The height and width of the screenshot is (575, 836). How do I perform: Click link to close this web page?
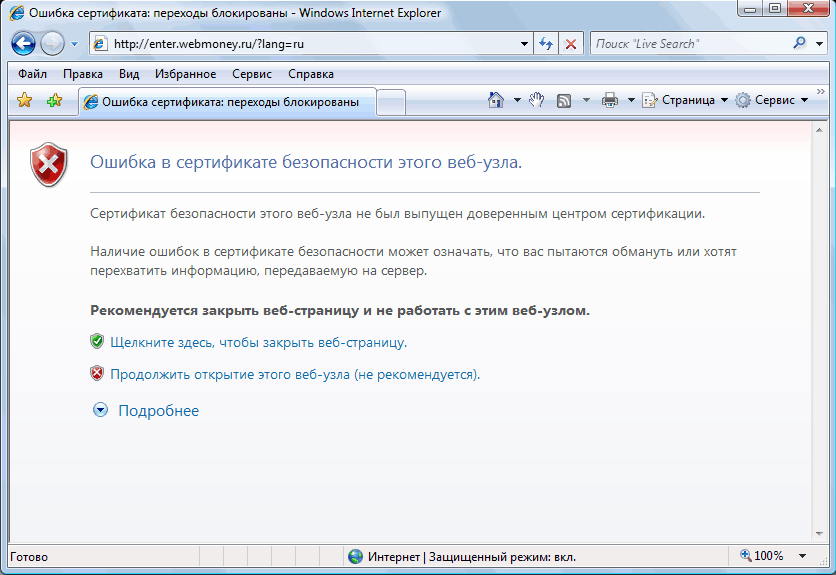[x=258, y=342]
